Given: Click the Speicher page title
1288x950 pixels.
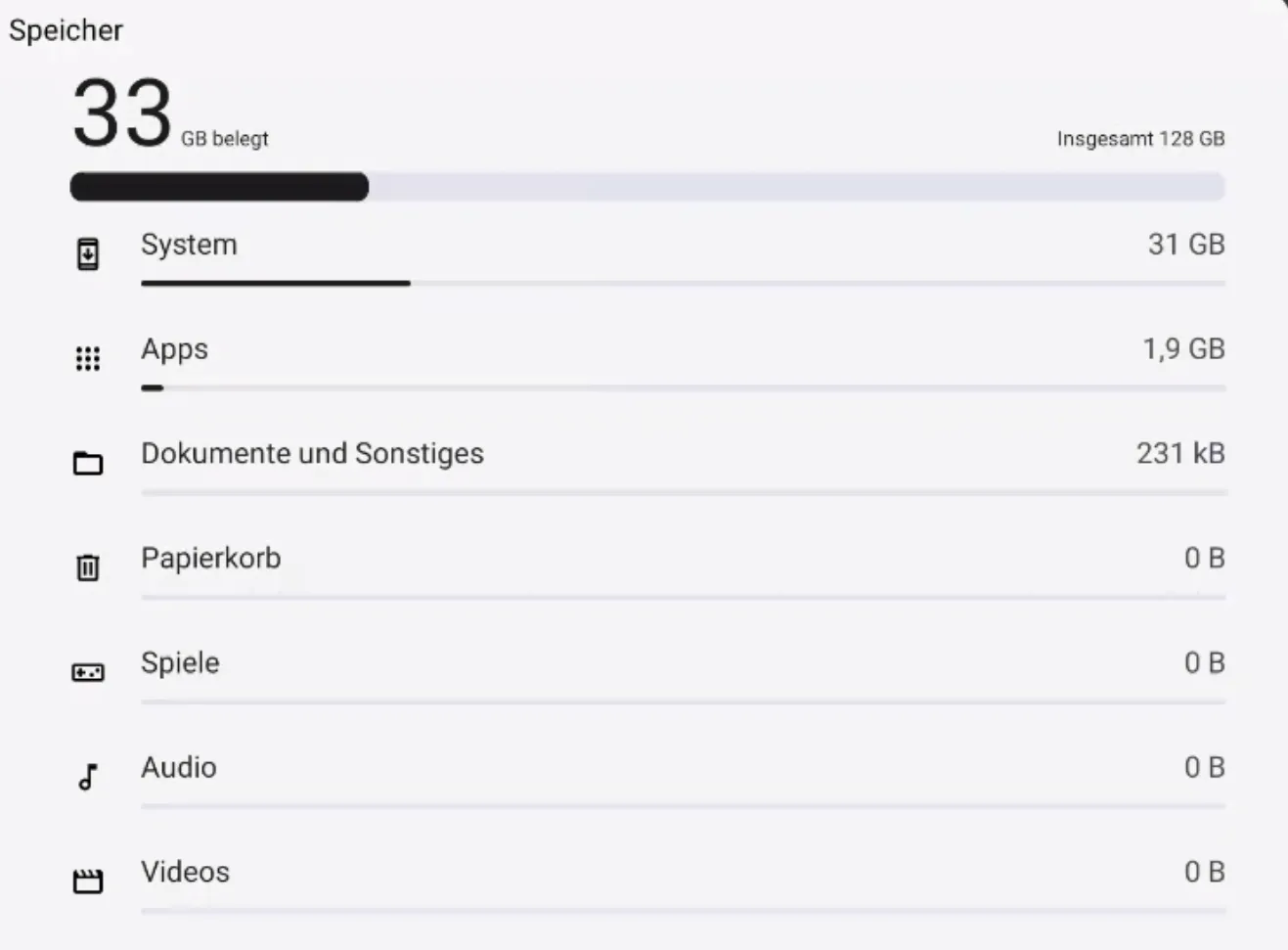Looking at the screenshot, I should coord(67,30).
